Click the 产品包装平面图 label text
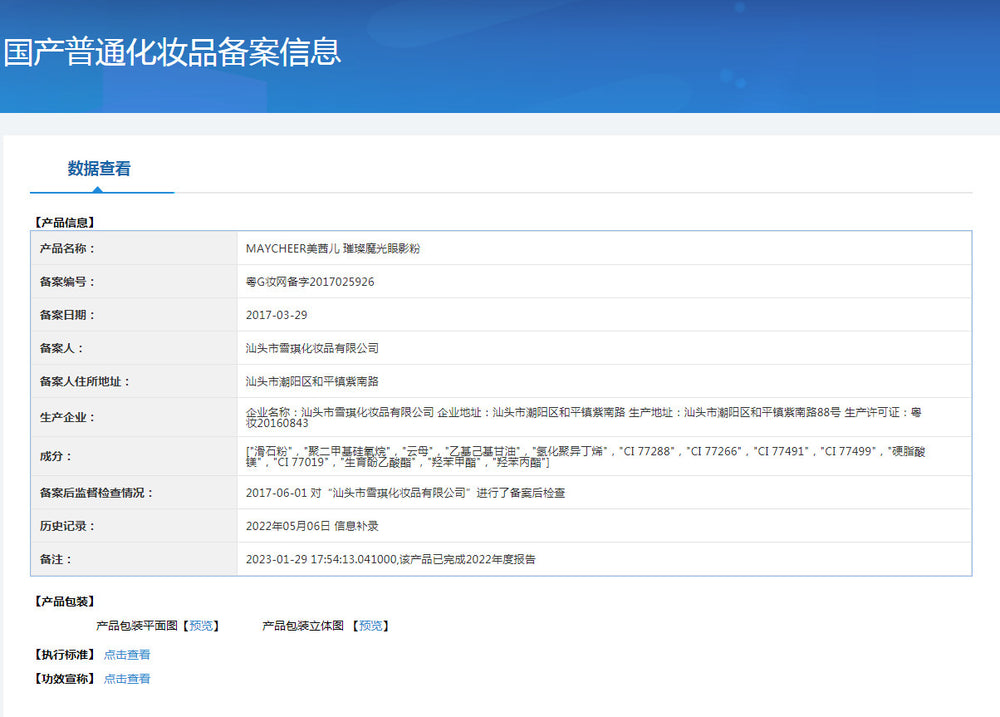1000x717 pixels. (136, 626)
